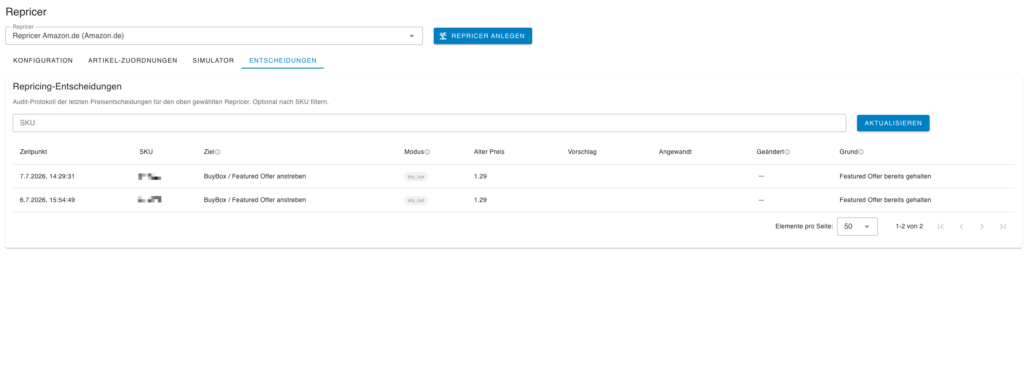Open the Elemente pro Seite dropdown

pos(857,227)
